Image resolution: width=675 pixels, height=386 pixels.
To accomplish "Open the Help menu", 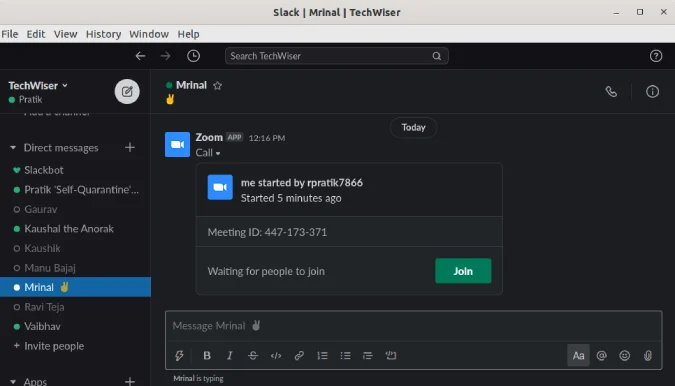I will tap(189, 34).
